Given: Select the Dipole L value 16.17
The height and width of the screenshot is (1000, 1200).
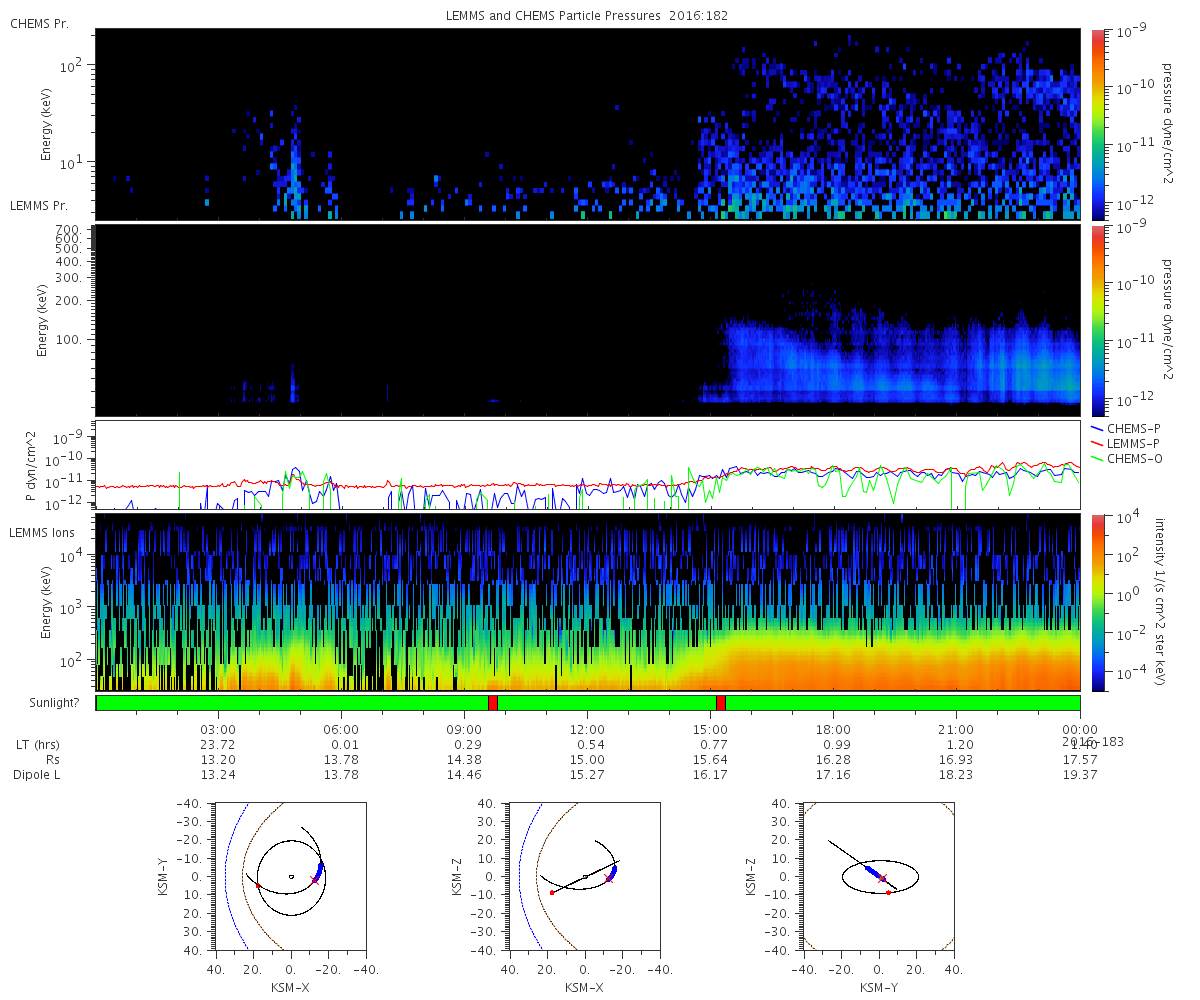Looking at the screenshot, I should pos(710,775).
